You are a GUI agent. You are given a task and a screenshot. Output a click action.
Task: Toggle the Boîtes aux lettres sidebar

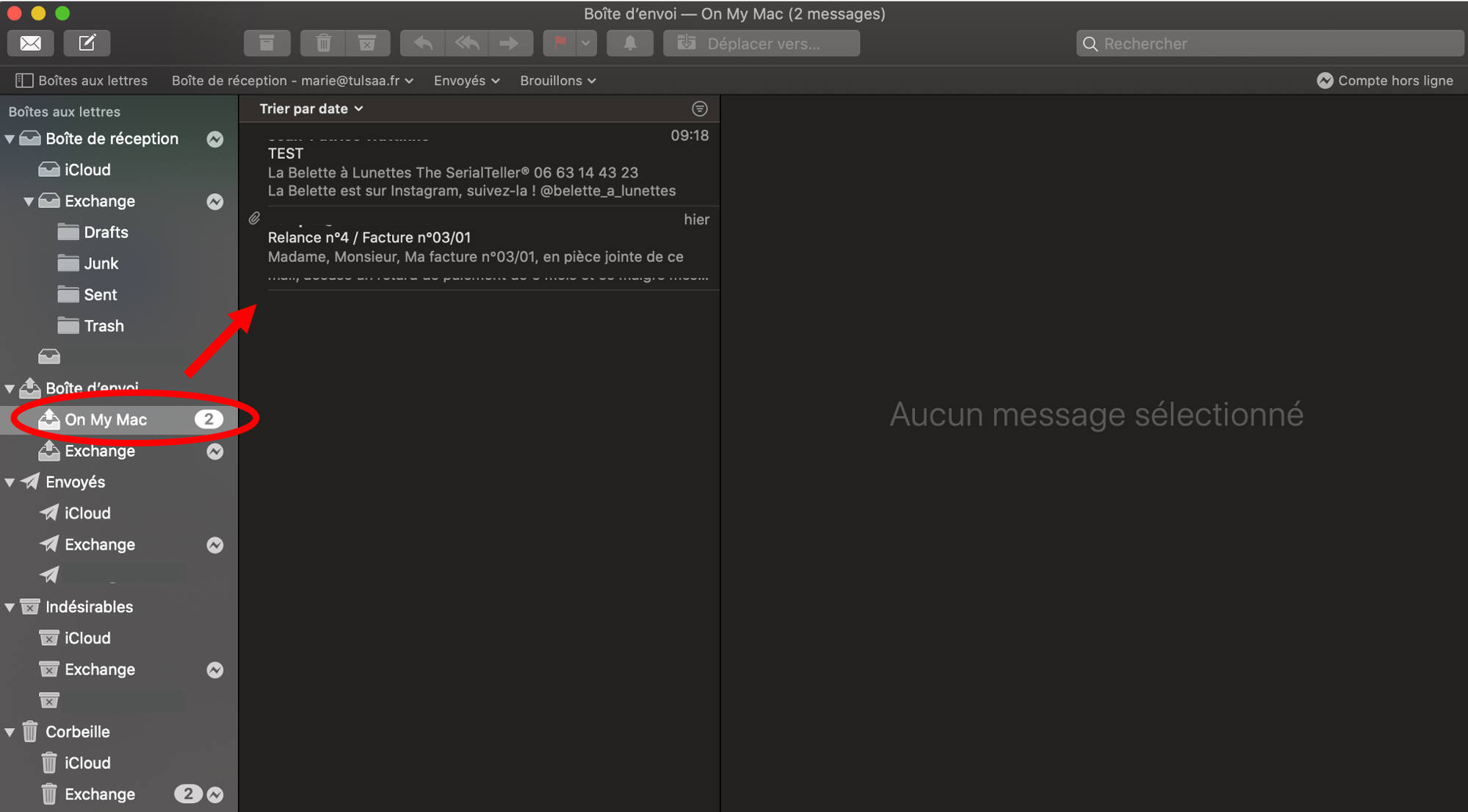[x=82, y=81]
